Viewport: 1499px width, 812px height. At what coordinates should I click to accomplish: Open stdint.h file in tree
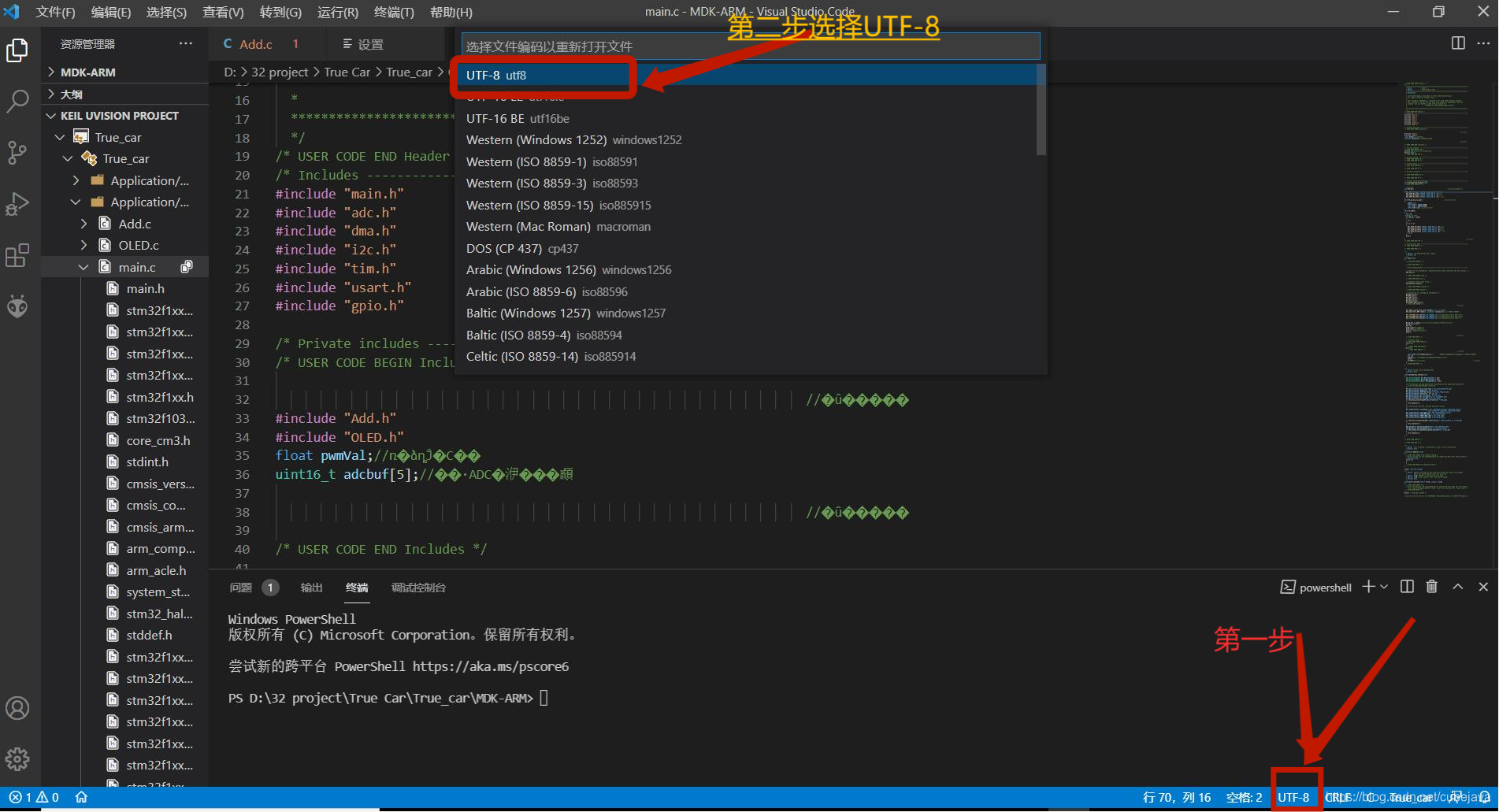point(147,462)
